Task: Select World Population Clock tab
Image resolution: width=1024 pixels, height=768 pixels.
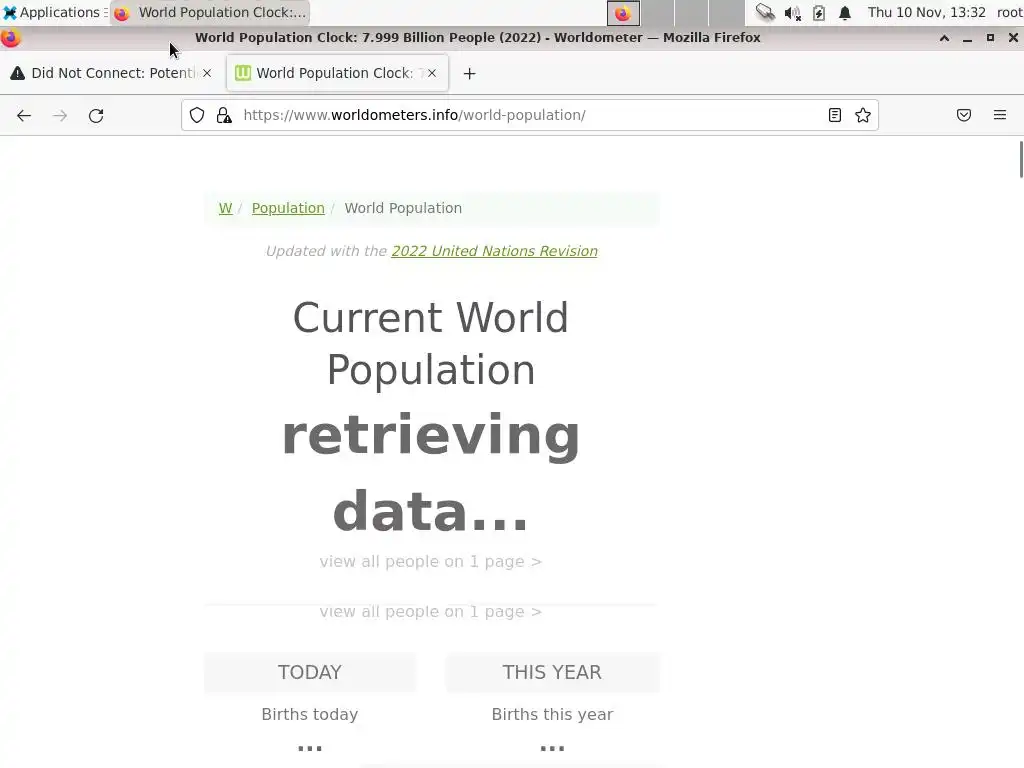Action: click(337, 73)
